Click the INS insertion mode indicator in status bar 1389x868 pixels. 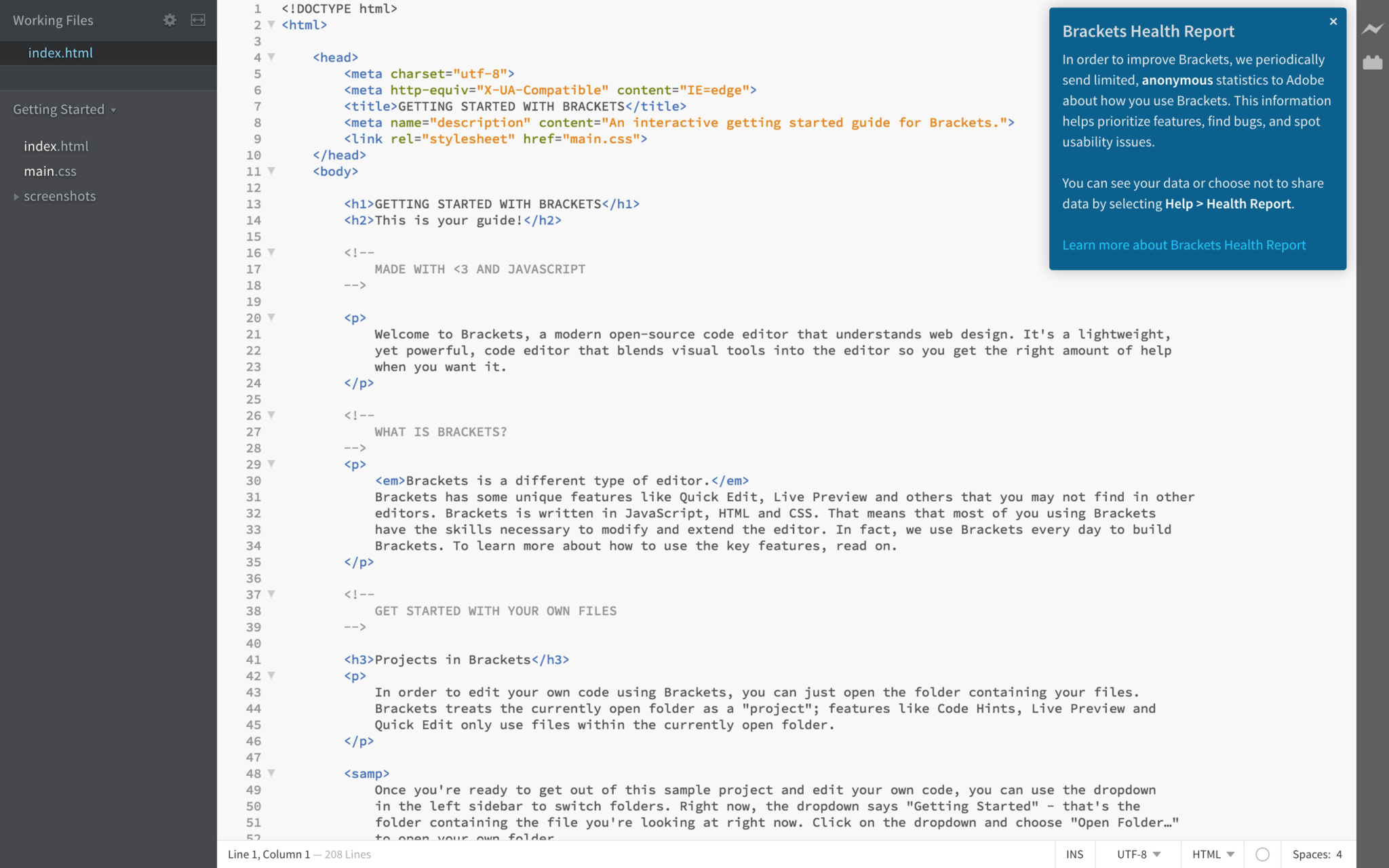pyautogui.click(x=1075, y=854)
